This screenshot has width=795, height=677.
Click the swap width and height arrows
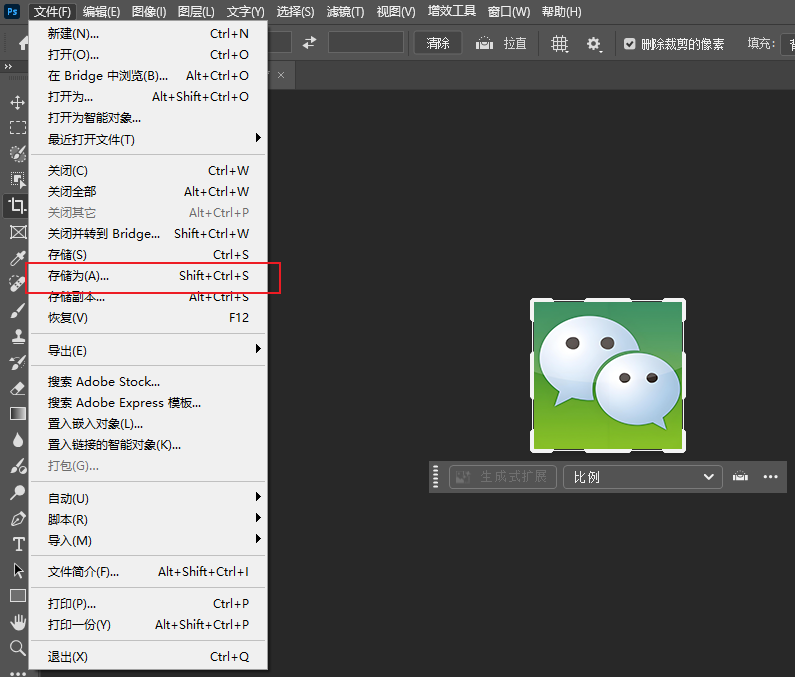click(309, 43)
